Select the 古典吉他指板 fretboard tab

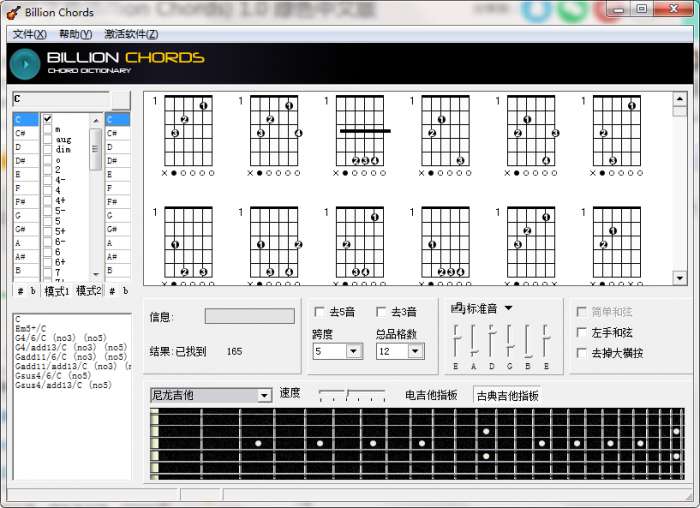click(508, 396)
